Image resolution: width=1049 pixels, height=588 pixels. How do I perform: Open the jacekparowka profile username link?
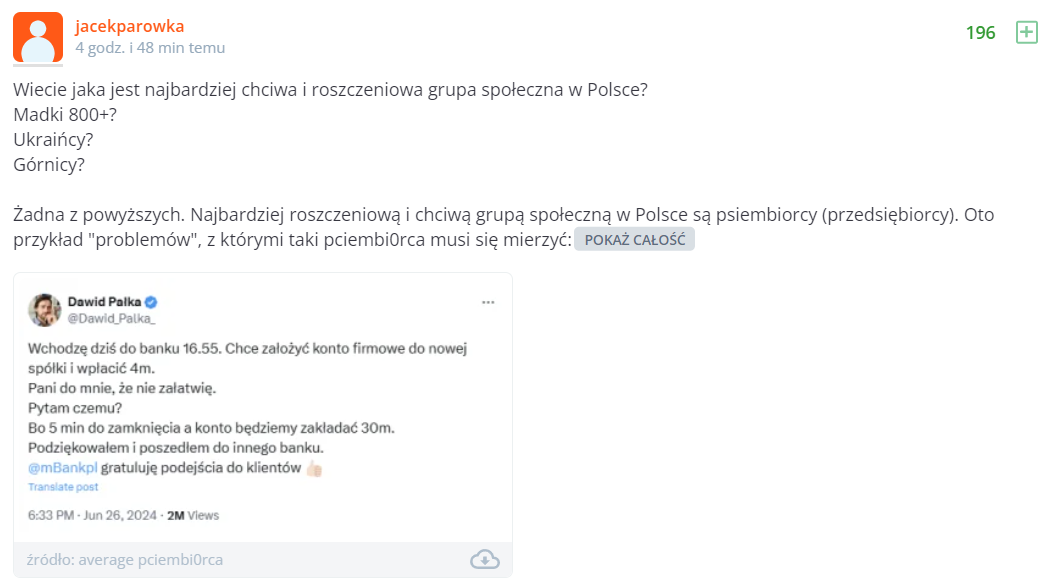[129, 26]
